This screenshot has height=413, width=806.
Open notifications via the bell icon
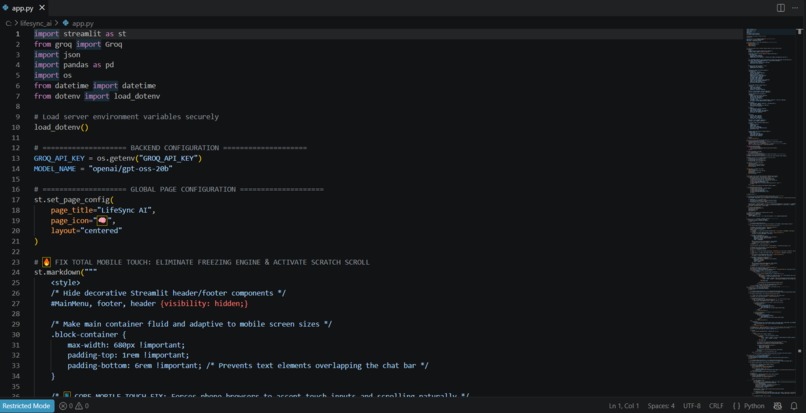tap(794, 406)
